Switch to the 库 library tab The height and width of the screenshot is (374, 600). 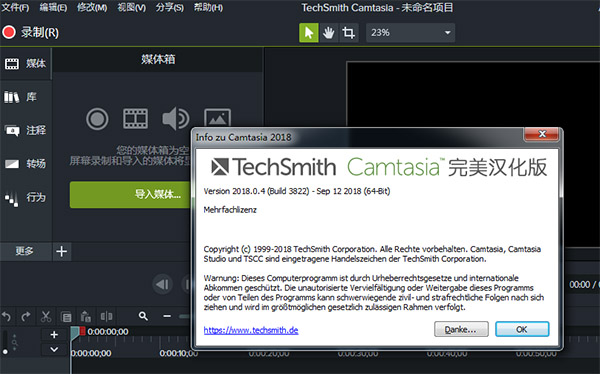[25, 97]
